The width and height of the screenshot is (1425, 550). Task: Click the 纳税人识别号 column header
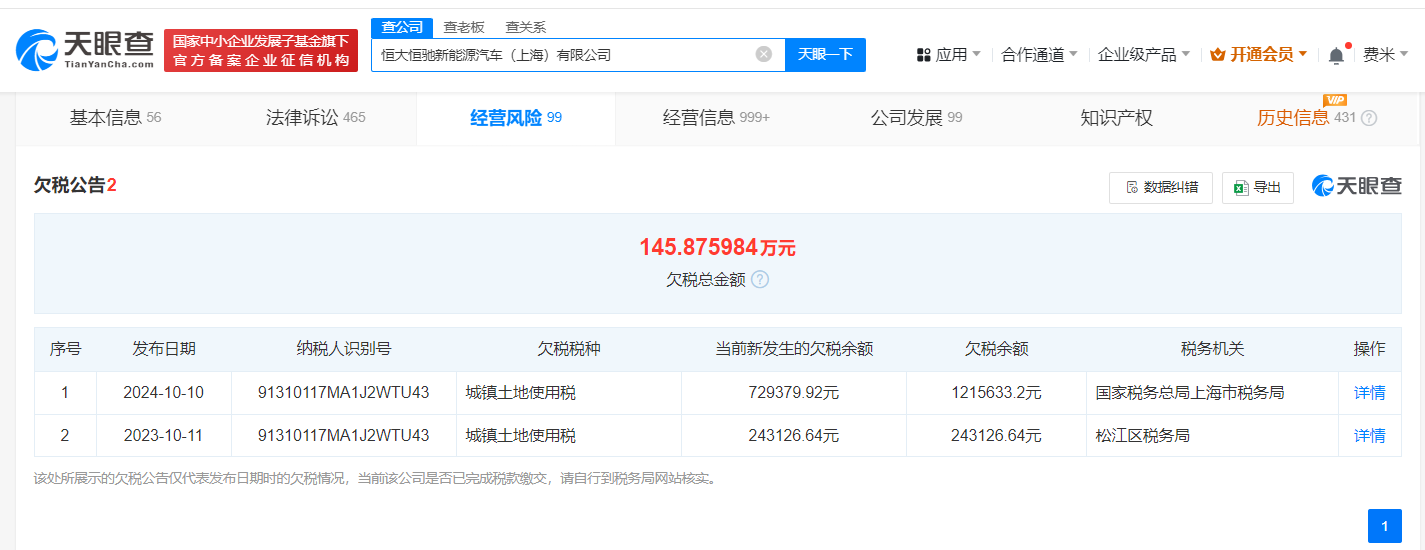tap(343, 349)
